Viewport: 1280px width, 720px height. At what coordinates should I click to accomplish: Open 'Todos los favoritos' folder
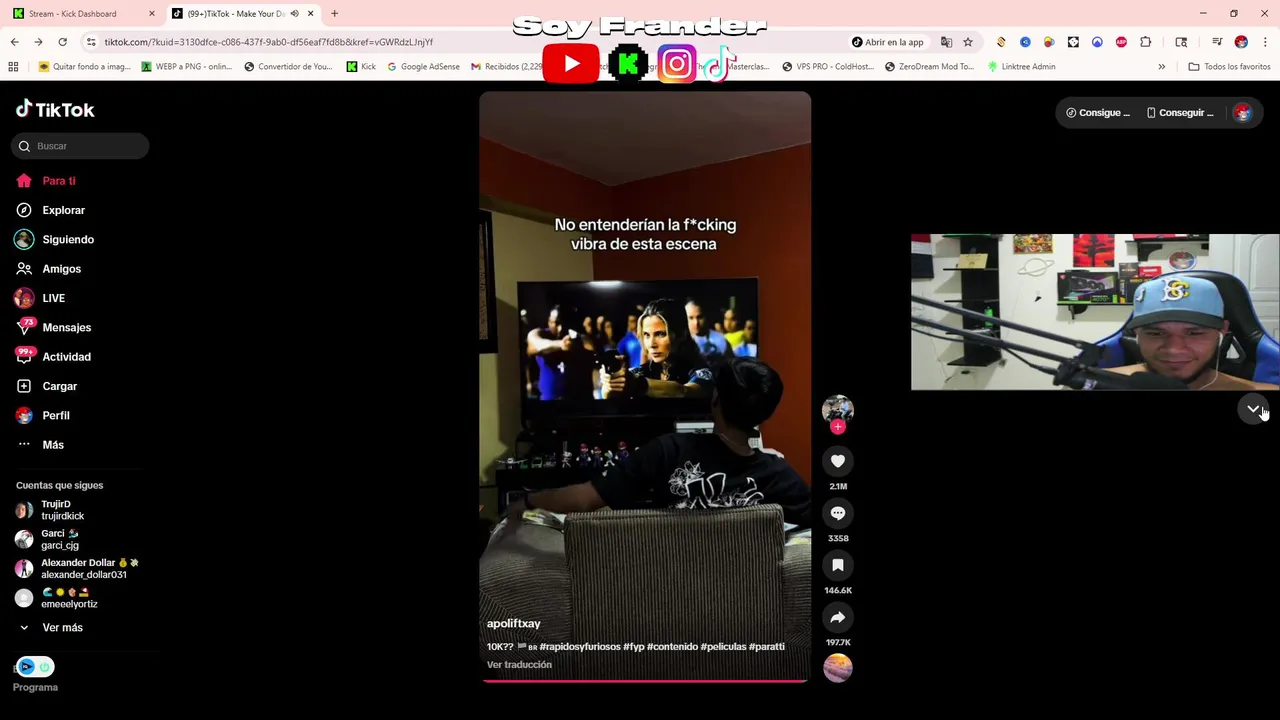click(1229, 67)
